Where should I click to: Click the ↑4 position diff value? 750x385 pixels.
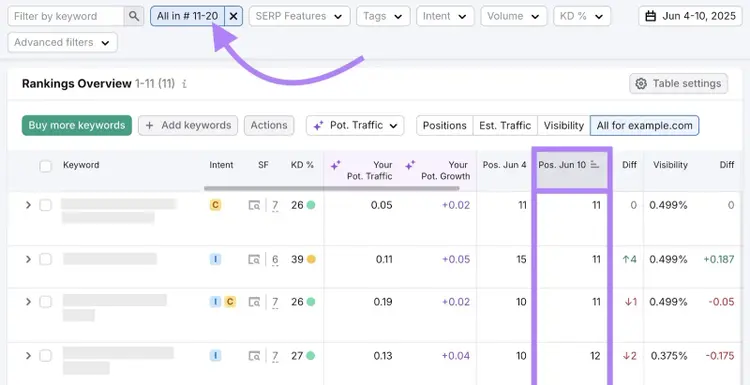click(x=629, y=259)
